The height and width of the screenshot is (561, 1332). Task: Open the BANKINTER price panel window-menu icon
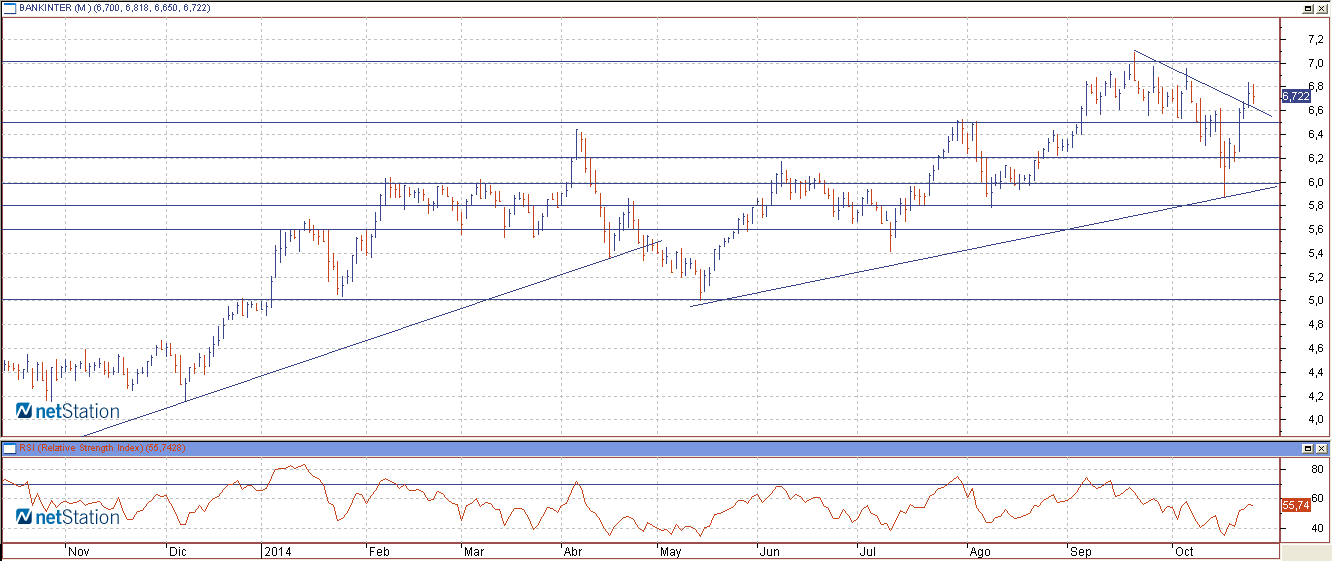9,7
